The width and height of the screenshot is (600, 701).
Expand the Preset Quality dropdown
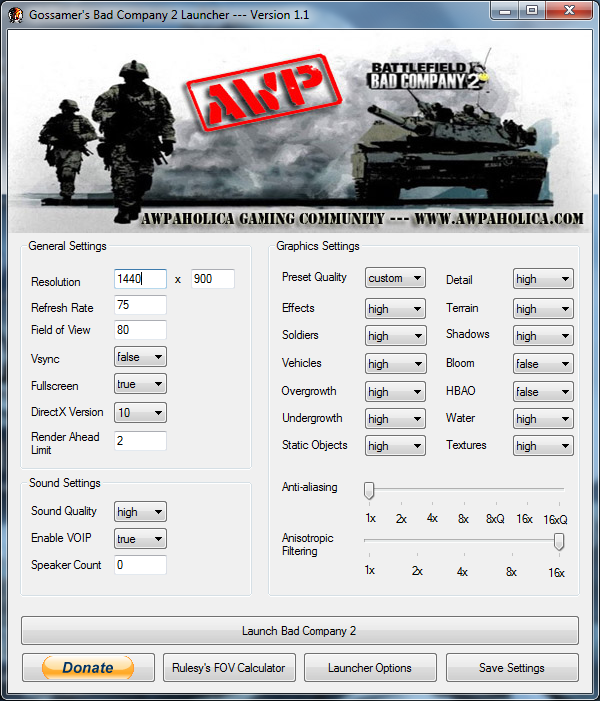396,278
